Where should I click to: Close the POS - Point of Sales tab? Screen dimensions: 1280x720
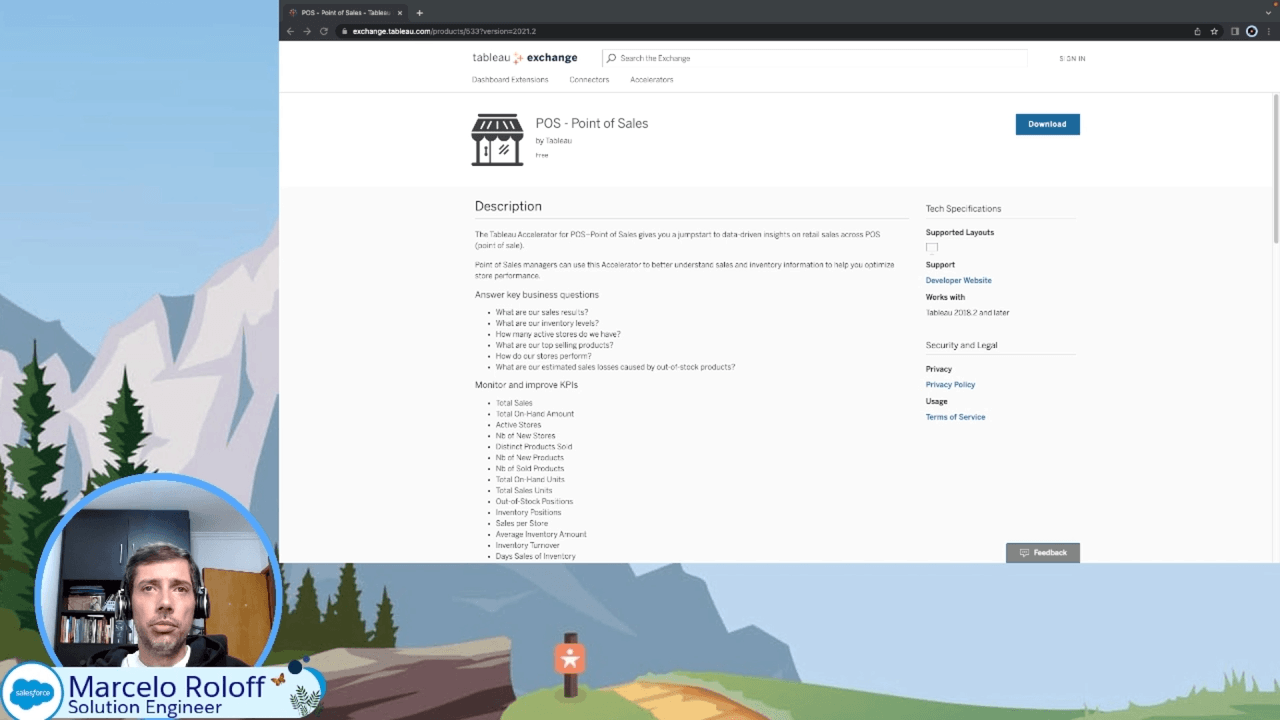(x=399, y=13)
